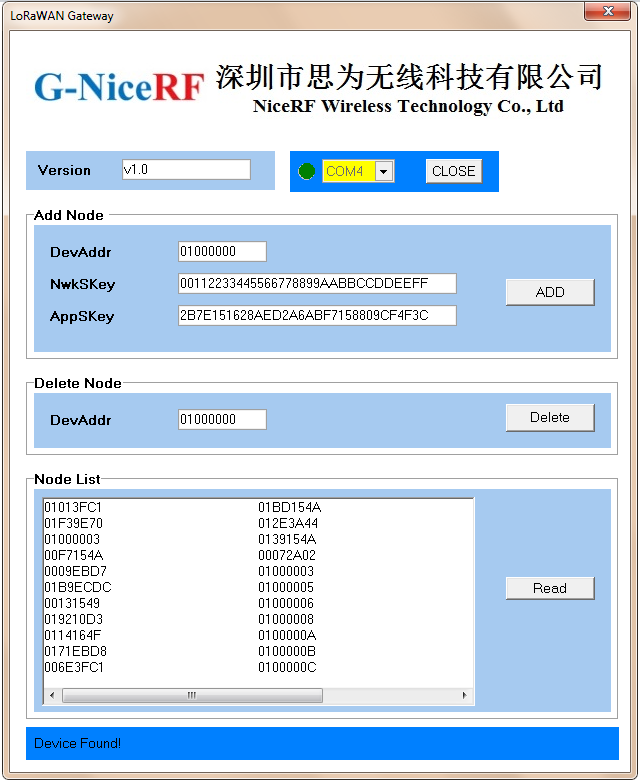Viewport: 640px width, 782px height.
Task: Select node 0171EBD8 in the list
Action: point(75,651)
